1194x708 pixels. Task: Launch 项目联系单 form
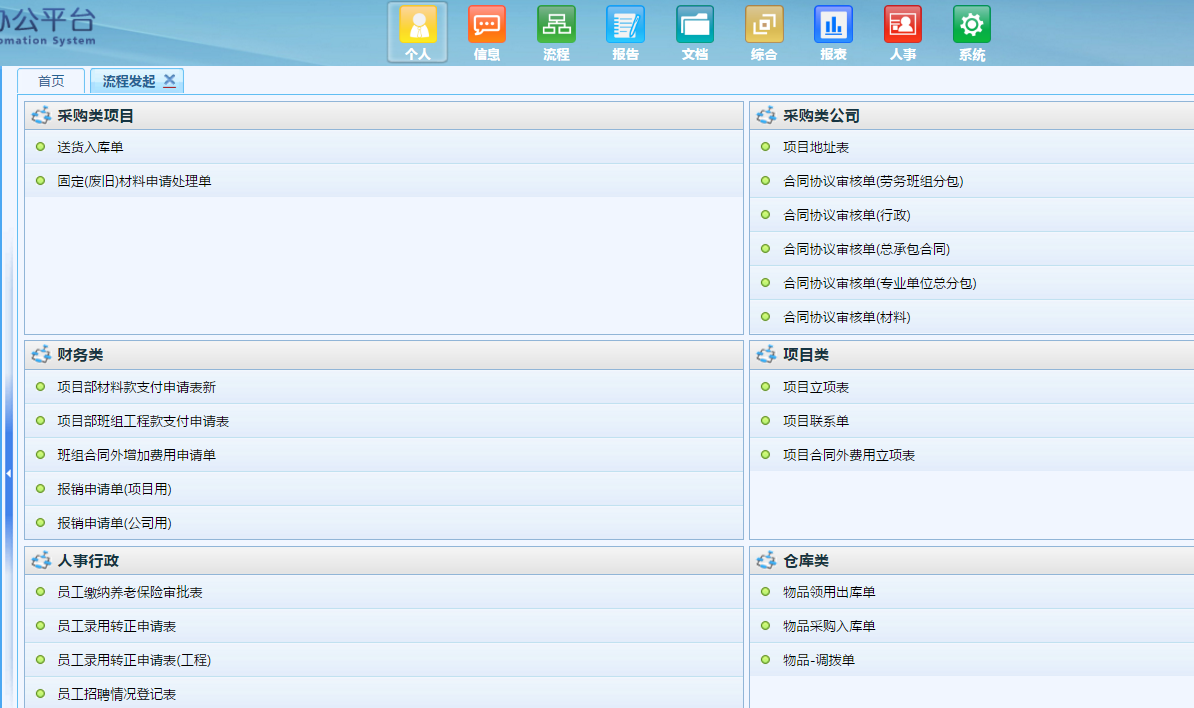(816, 421)
